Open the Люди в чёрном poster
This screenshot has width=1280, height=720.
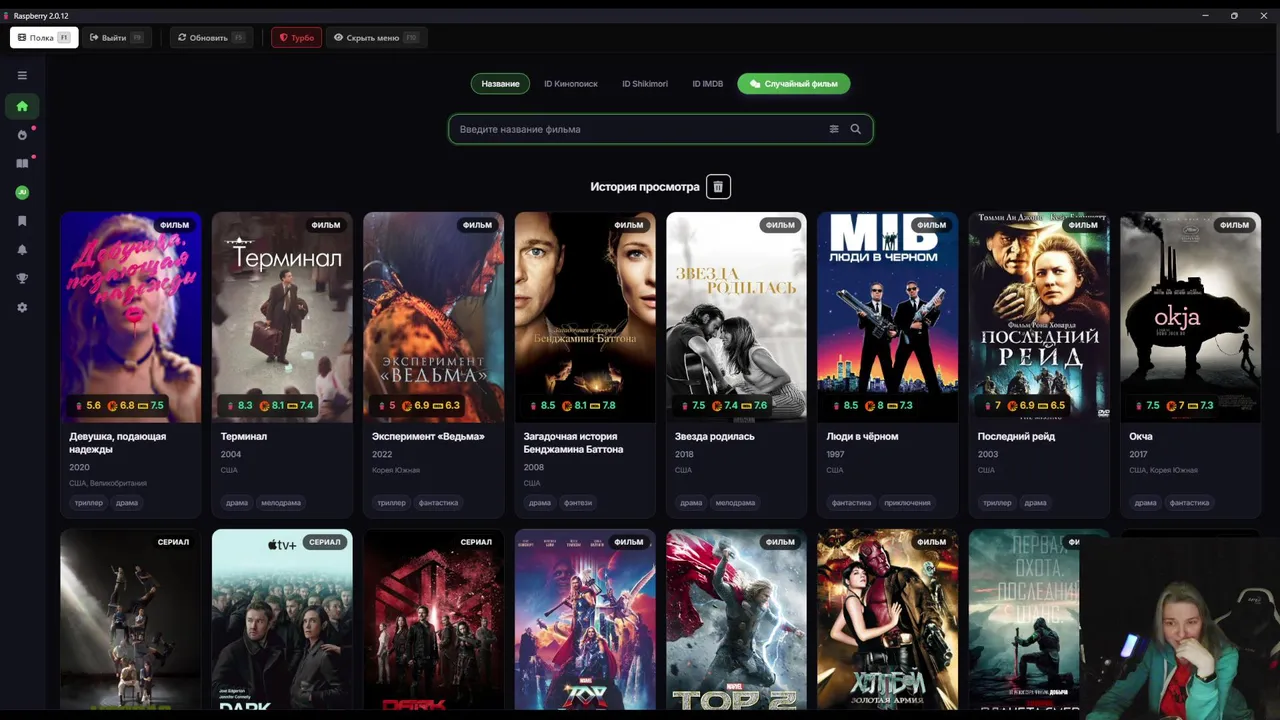pos(888,317)
